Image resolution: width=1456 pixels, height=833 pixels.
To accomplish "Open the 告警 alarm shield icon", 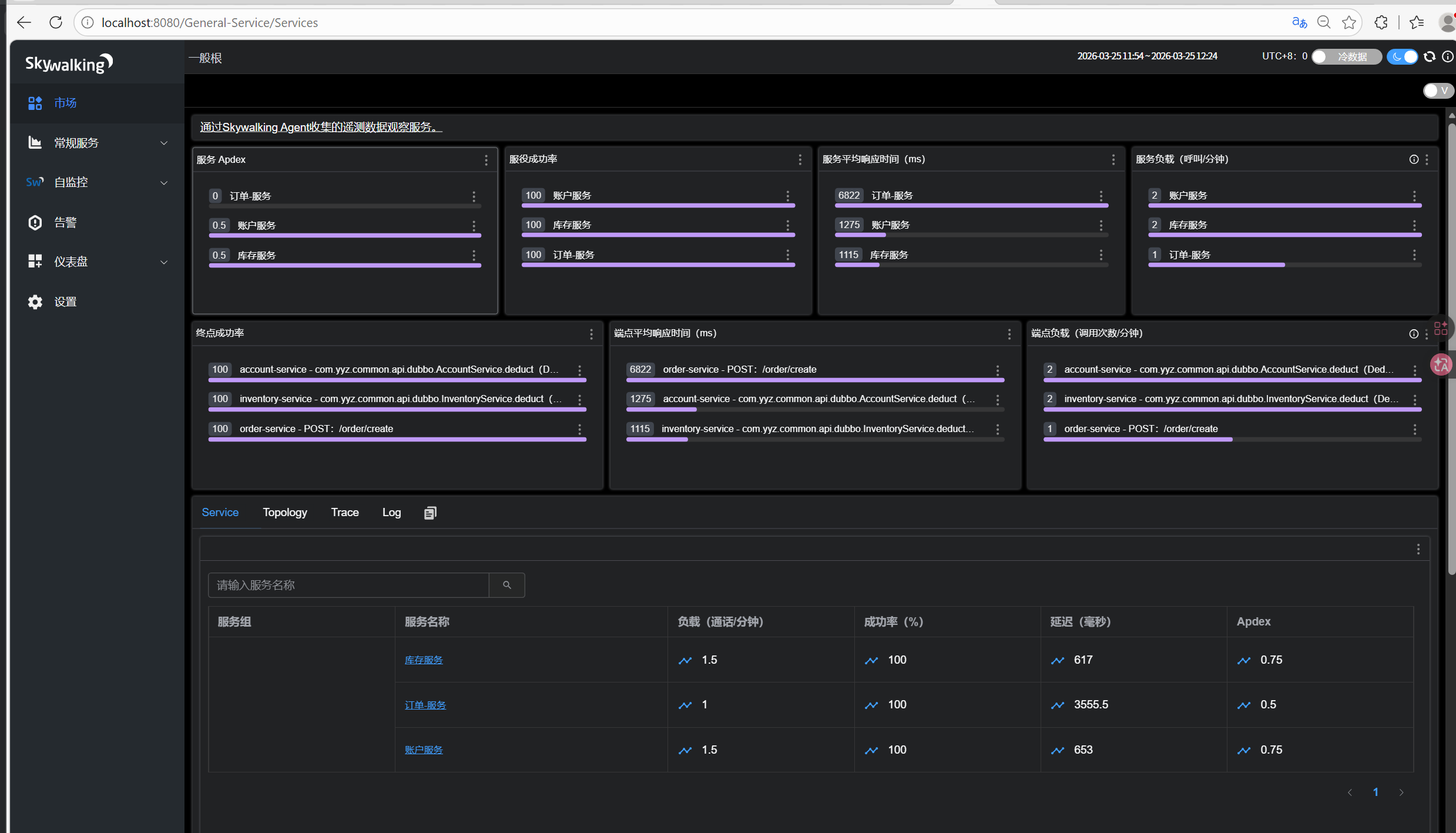I will [35, 222].
